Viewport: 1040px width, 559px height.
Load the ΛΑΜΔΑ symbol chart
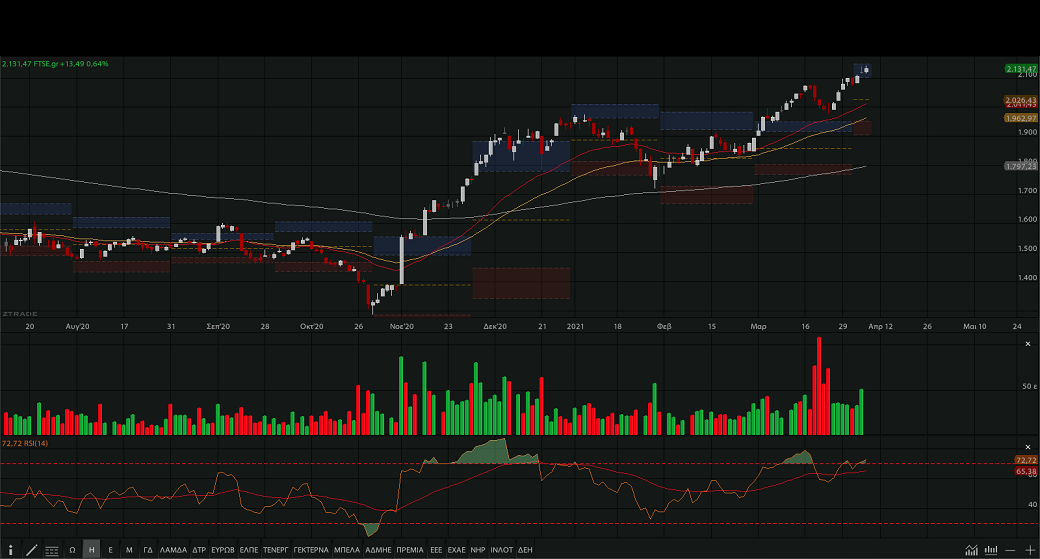pos(174,550)
